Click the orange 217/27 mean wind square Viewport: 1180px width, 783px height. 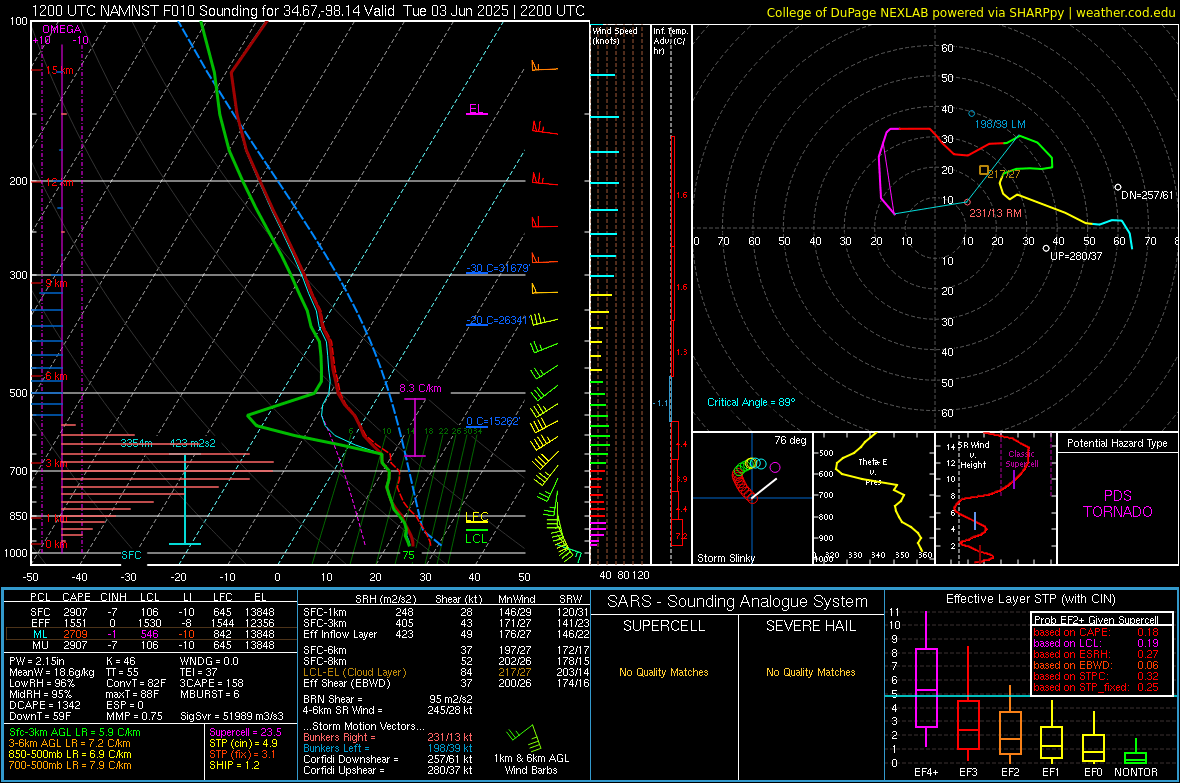pos(984,171)
